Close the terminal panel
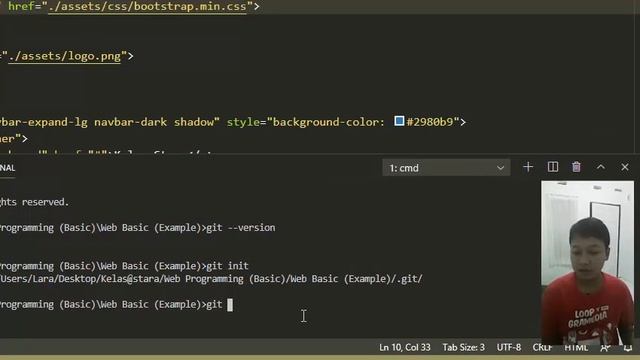 click(x=624, y=167)
